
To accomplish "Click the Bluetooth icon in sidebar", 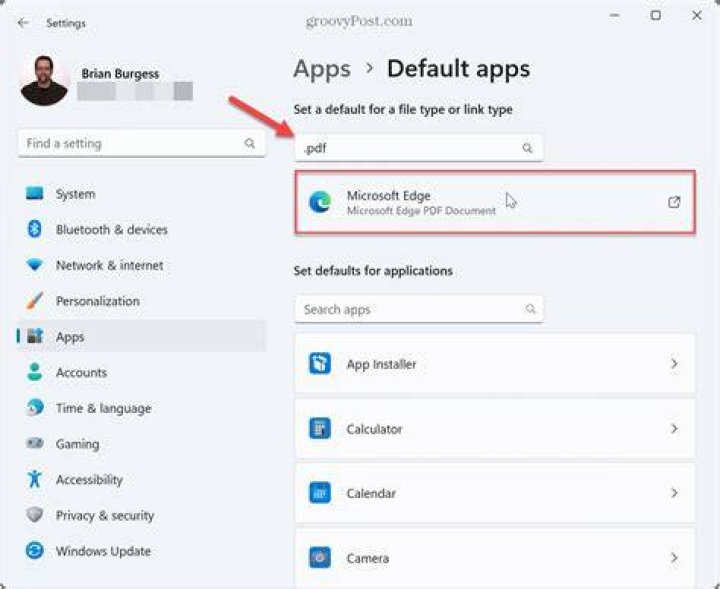I will click(34, 229).
